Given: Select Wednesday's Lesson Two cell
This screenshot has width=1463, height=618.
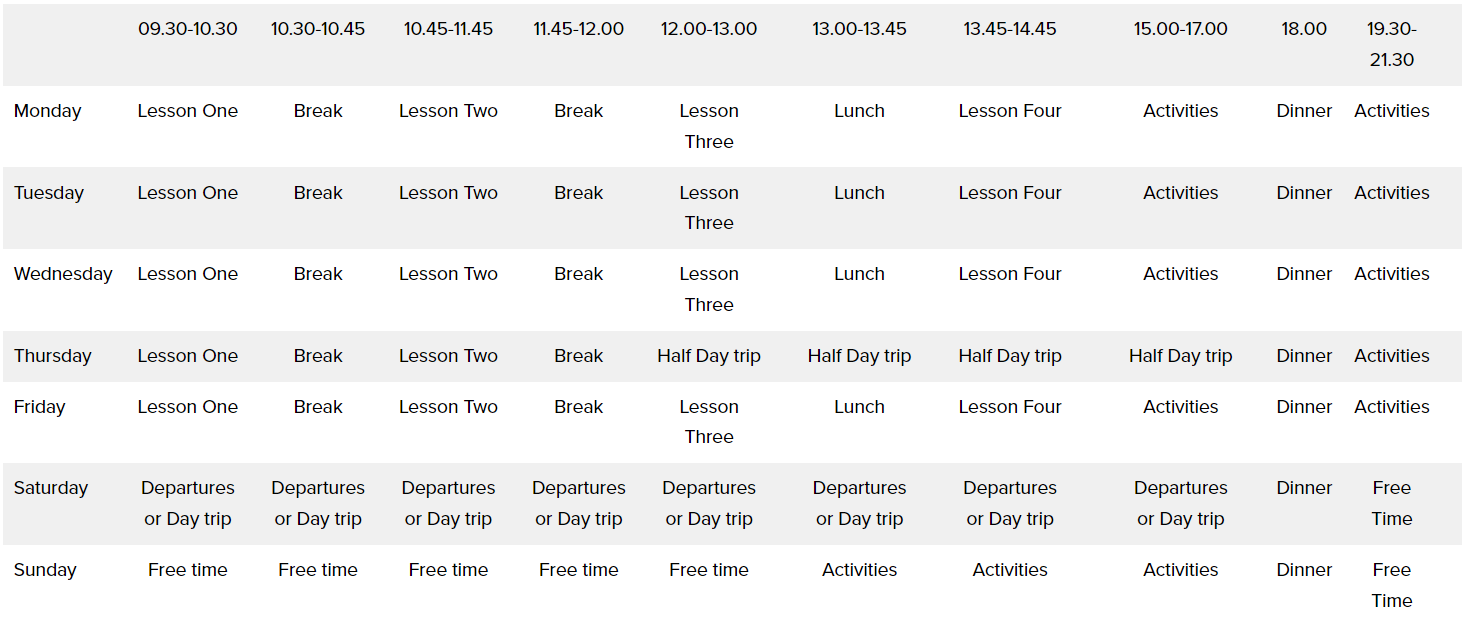Looking at the screenshot, I should pyautogui.click(x=448, y=274).
